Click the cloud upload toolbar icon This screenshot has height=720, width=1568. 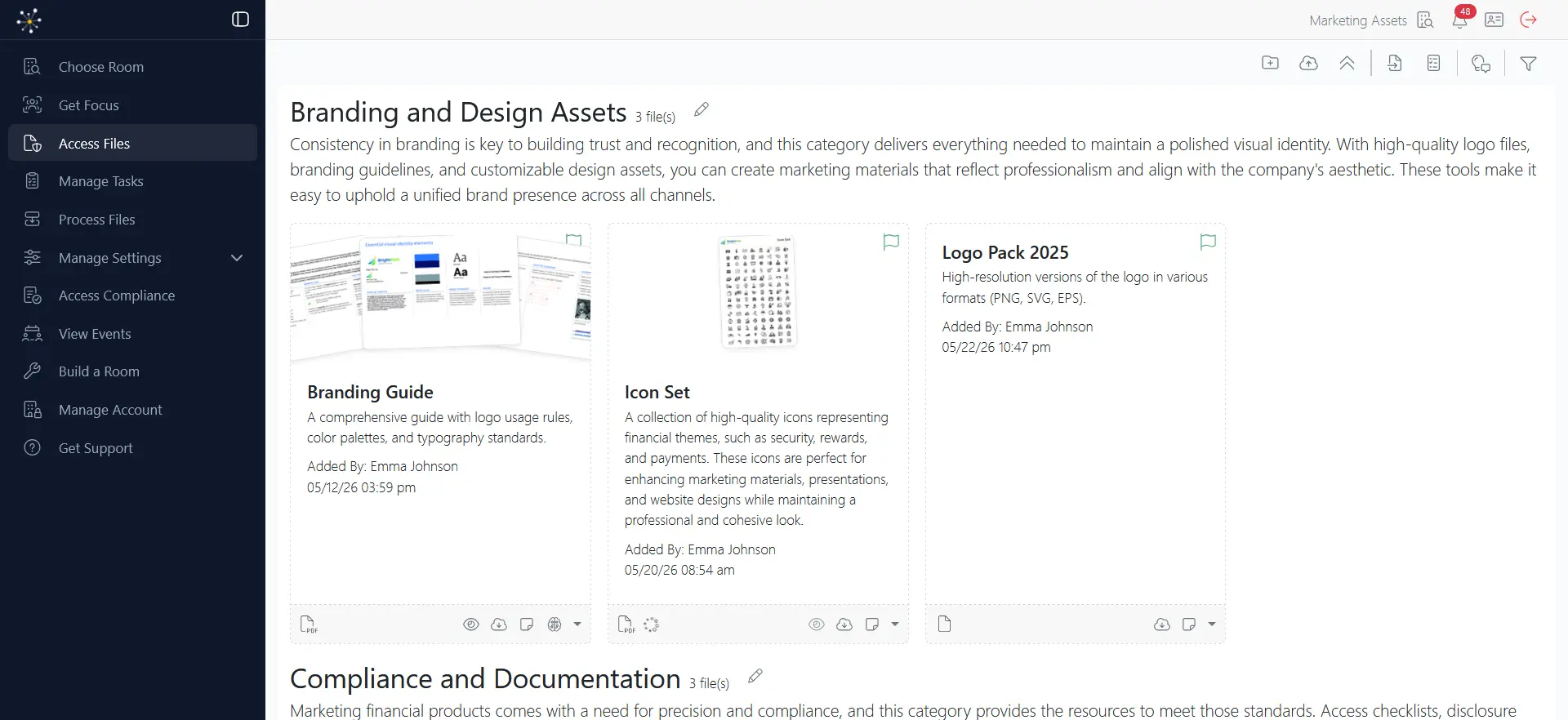point(1308,63)
